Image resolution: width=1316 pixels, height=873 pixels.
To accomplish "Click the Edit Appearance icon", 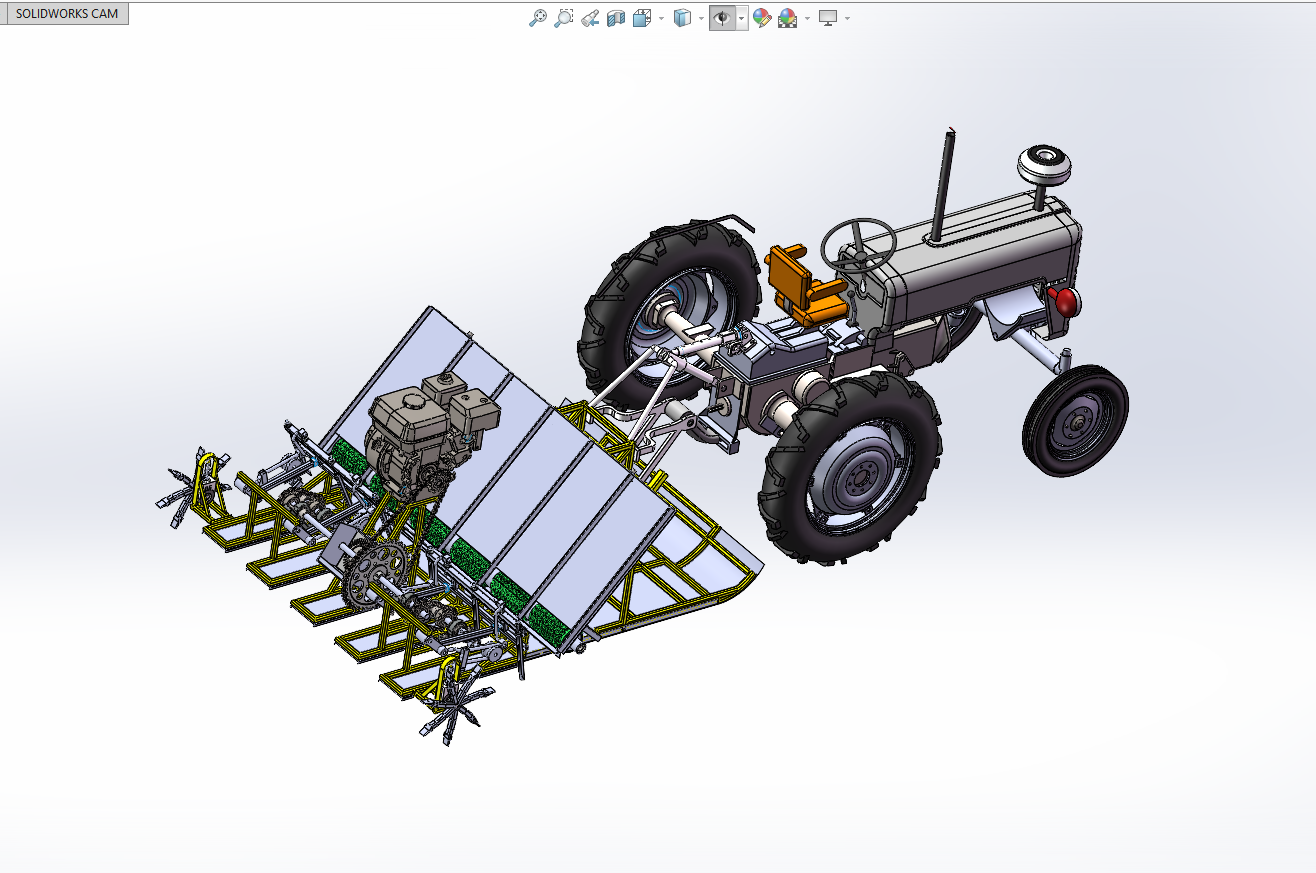I will tap(762, 18).
